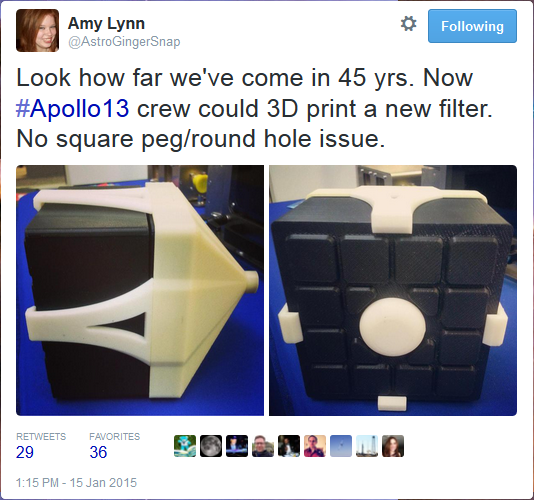Open the @AstroGingerSnap handle link

coord(124,42)
